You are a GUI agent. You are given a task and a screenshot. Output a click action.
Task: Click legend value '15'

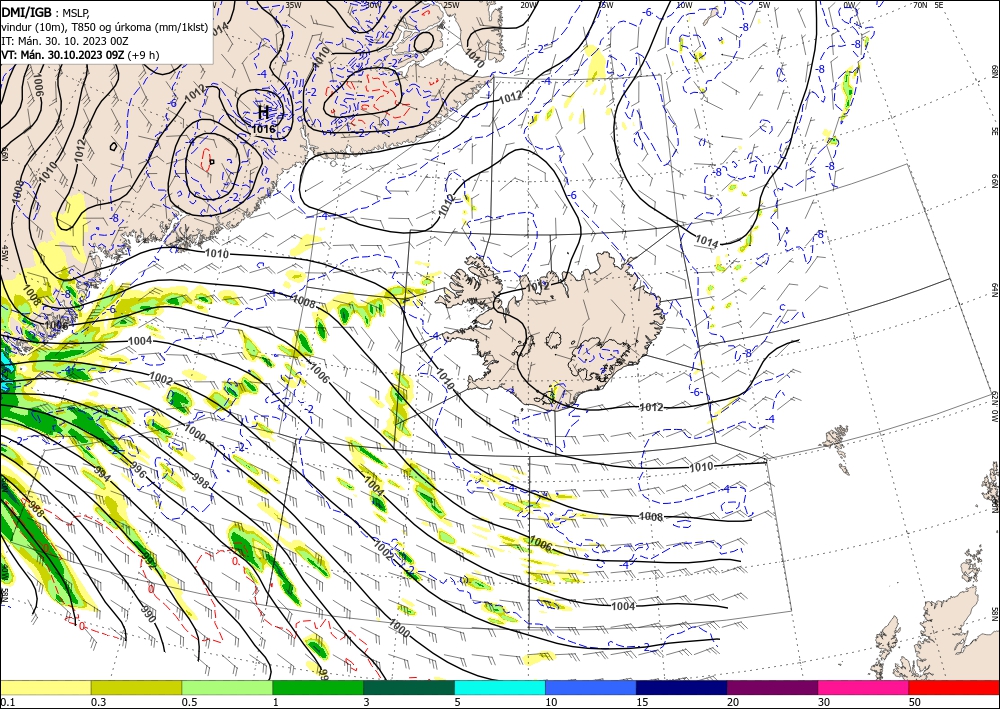point(642,702)
